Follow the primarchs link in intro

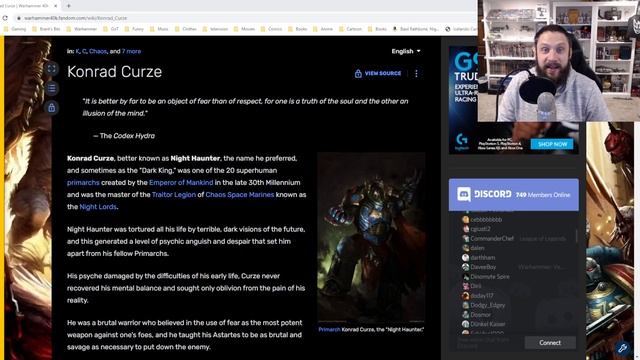(x=83, y=182)
